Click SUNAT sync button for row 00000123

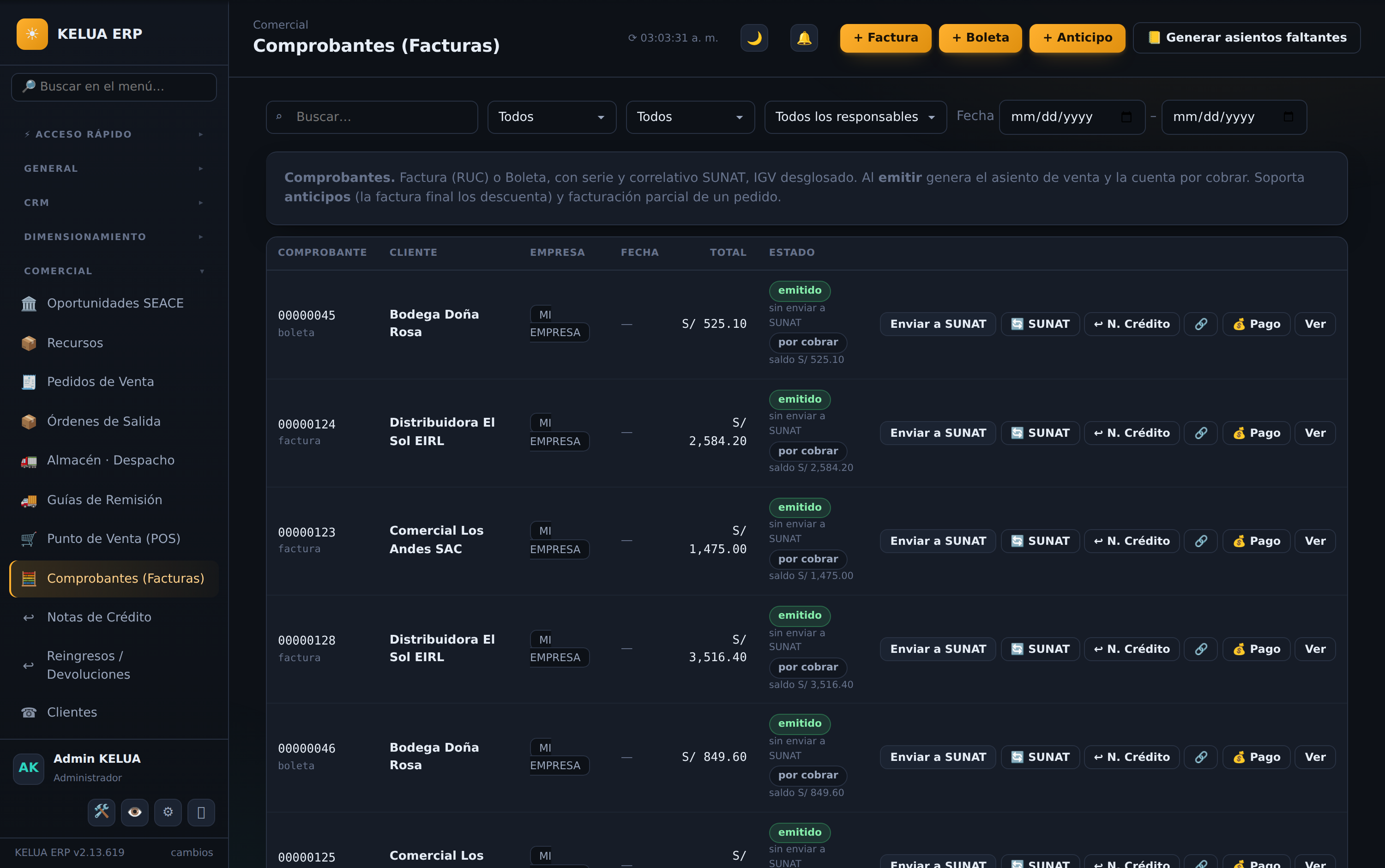point(1040,541)
